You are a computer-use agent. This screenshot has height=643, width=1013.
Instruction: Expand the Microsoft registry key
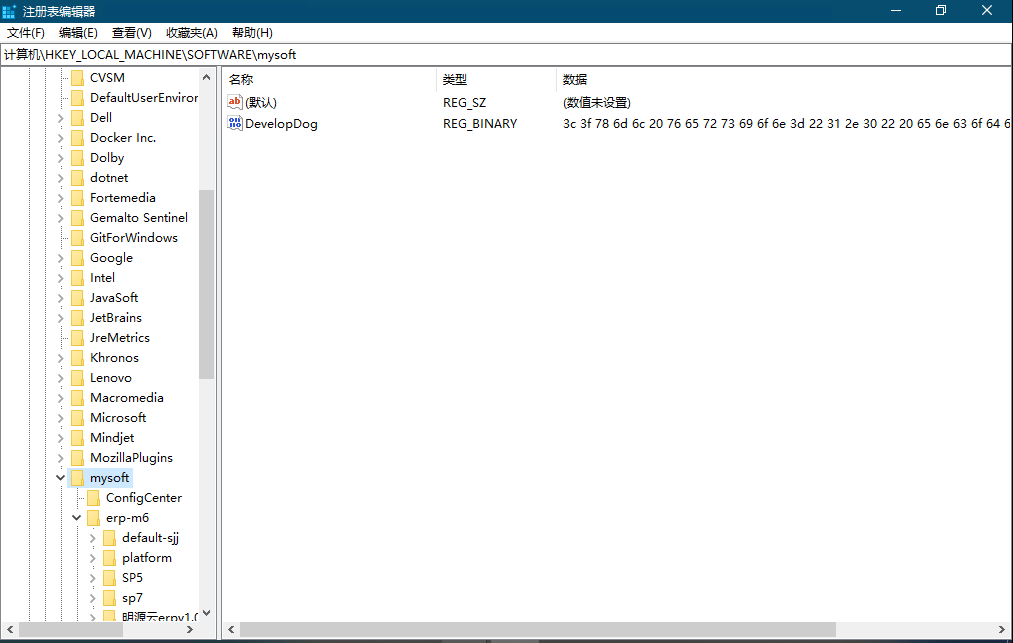coord(61,418)
